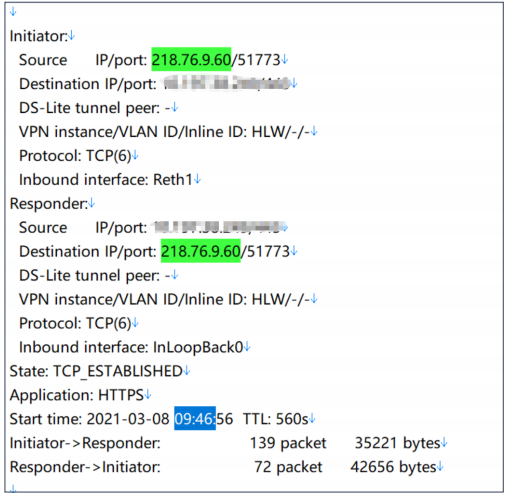Click the 42656 bytes value
This screenshot has height=495, width=509.
pyautogui.click(x=393, y=467)
